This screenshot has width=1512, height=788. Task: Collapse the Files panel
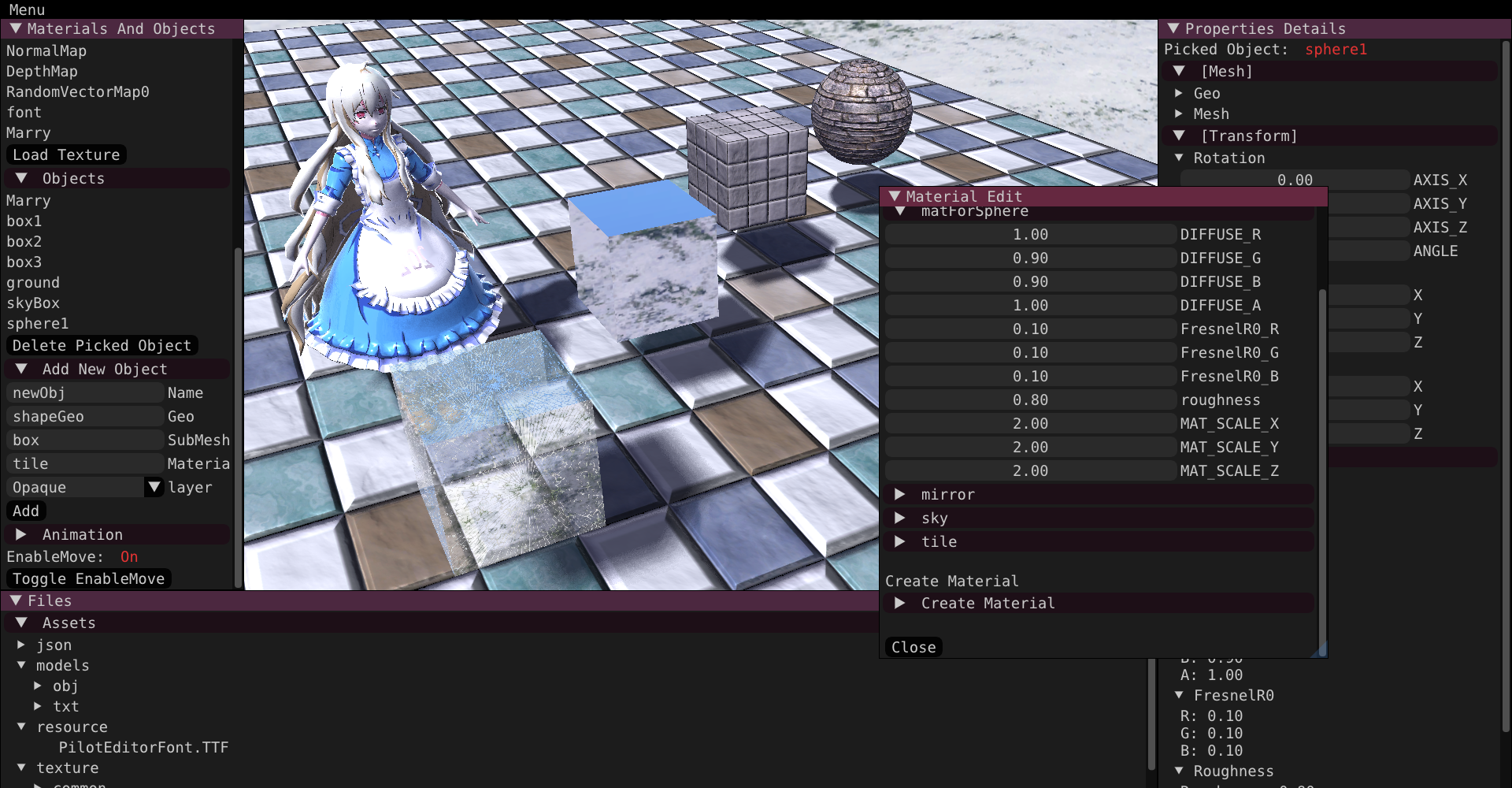tap(16, 600)
